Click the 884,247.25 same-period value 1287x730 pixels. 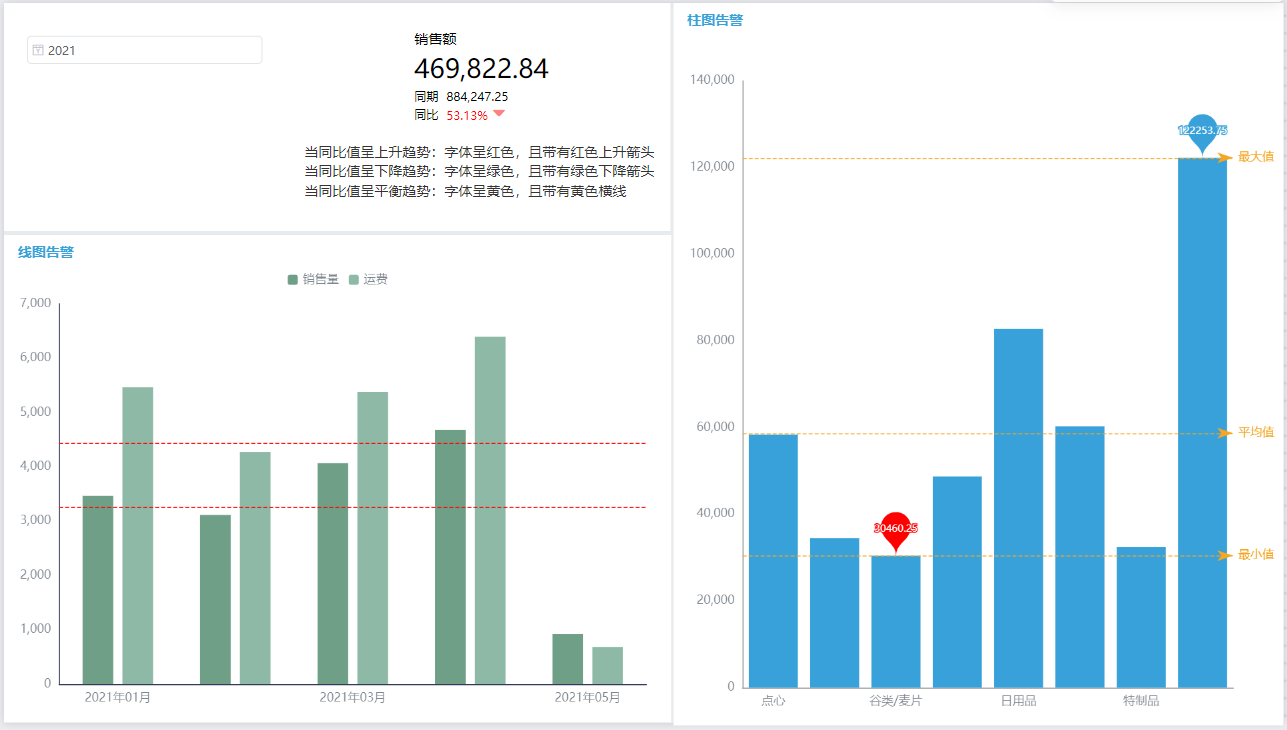point(477,97)
